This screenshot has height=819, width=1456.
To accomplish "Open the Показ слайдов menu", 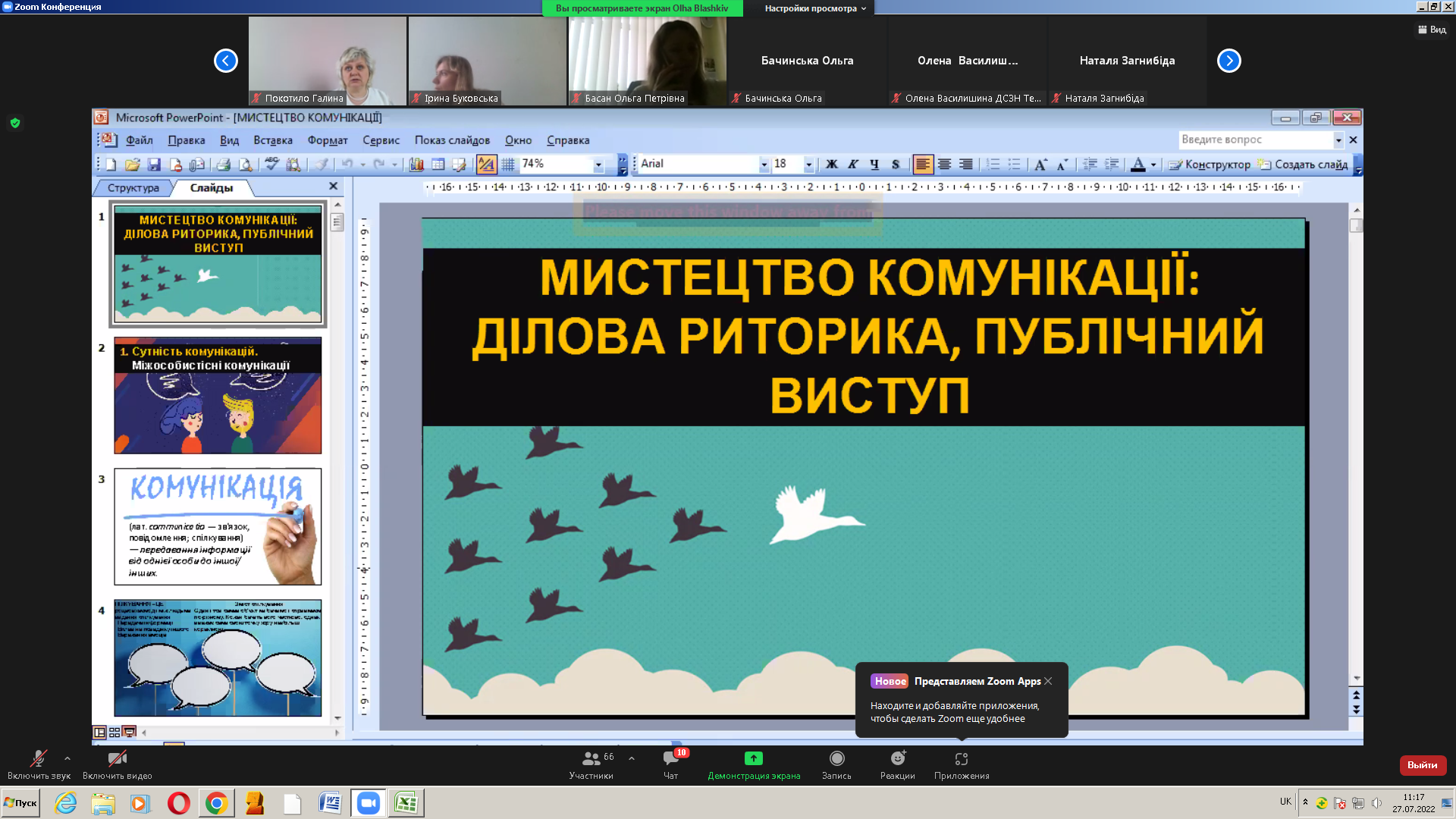I will (x=453, y=140).
